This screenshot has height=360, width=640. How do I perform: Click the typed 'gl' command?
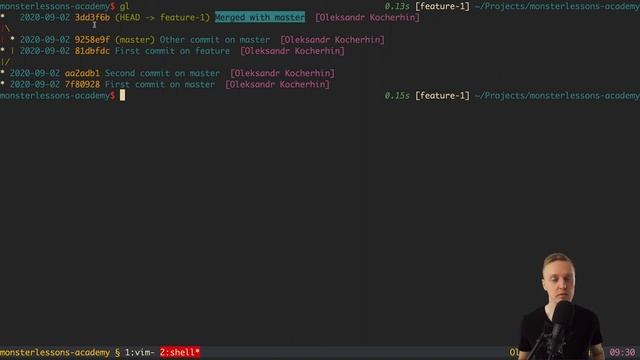124,6
